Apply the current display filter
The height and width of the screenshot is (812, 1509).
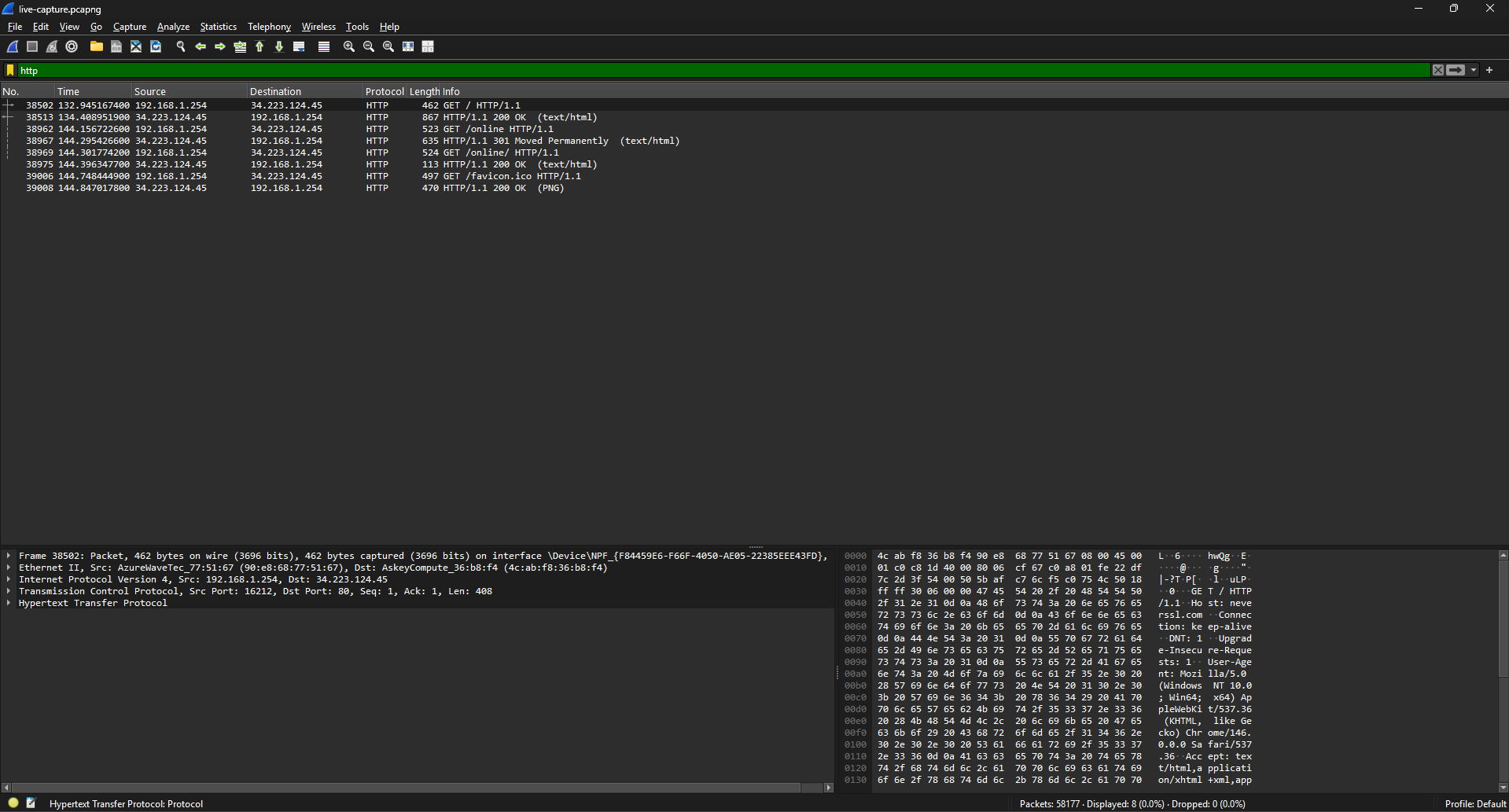(x=1456, y=70)
